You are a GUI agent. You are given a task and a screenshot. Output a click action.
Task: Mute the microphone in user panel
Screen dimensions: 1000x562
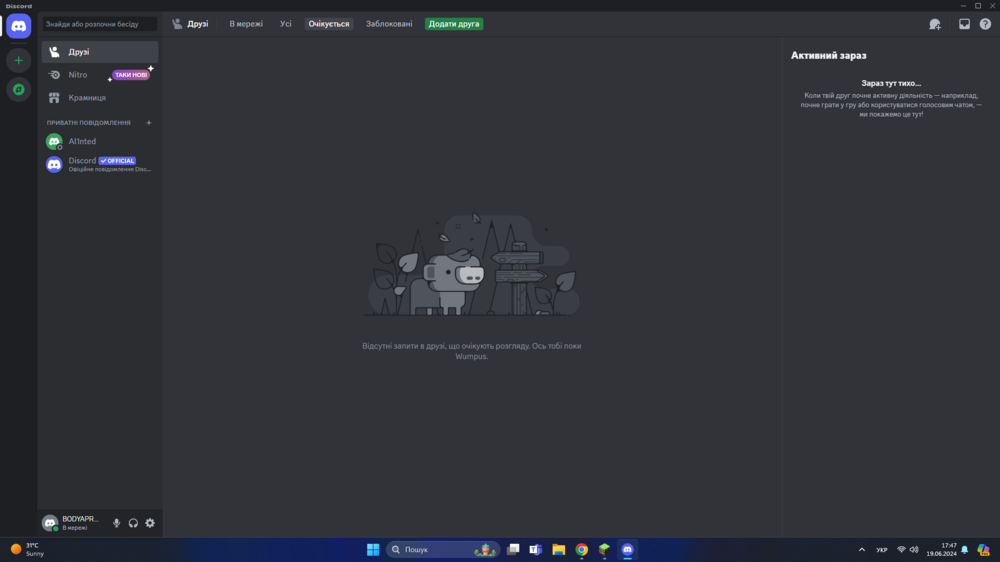[x=116, y=523]
